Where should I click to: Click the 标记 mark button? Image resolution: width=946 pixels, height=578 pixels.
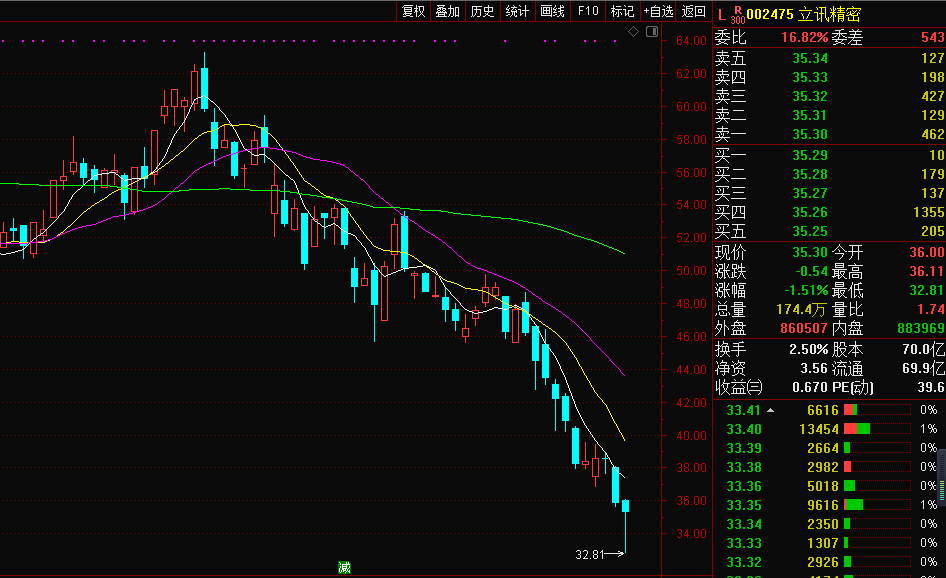point(622,11)
